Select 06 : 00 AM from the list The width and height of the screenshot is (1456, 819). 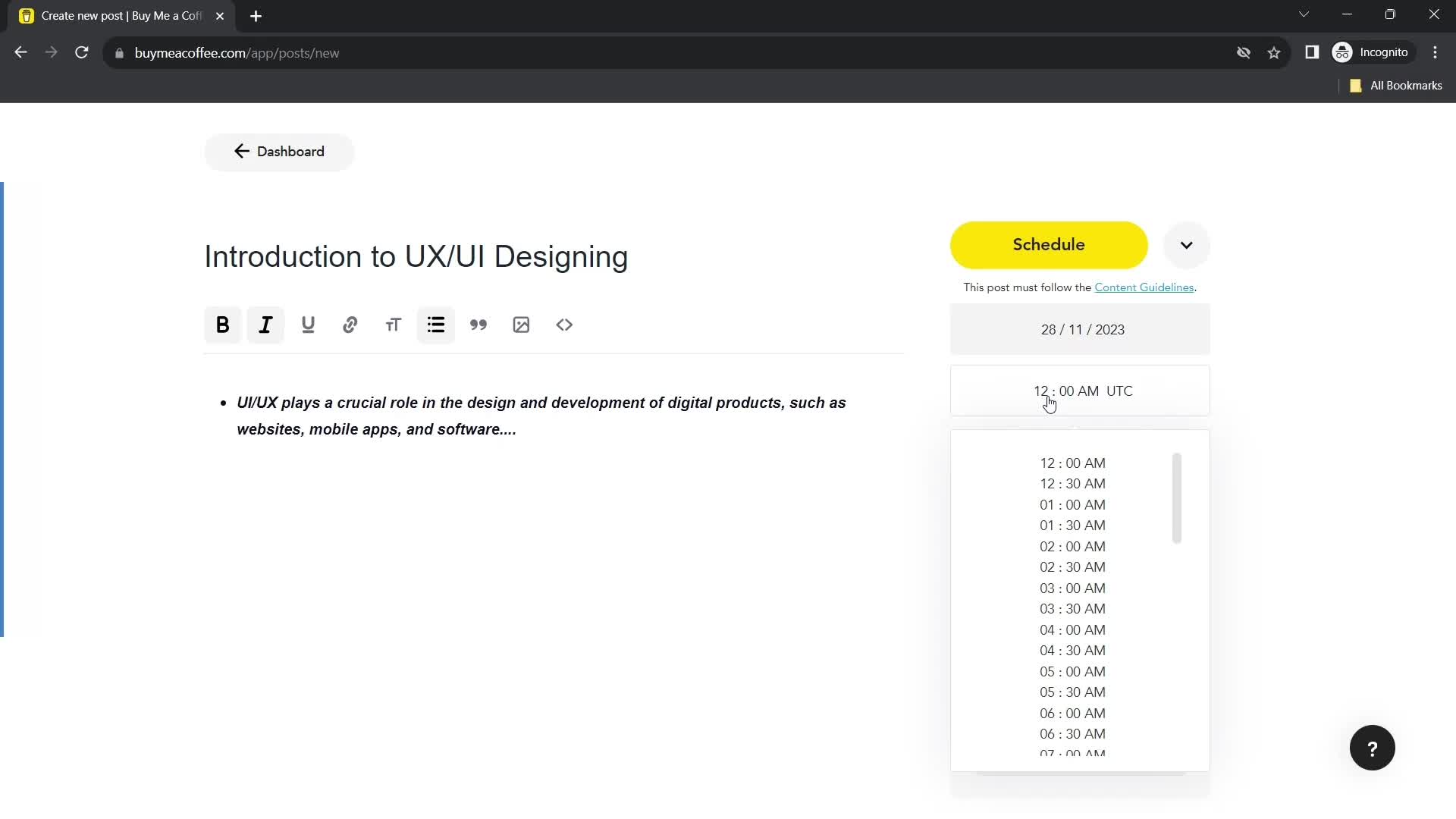point(1072,714)
